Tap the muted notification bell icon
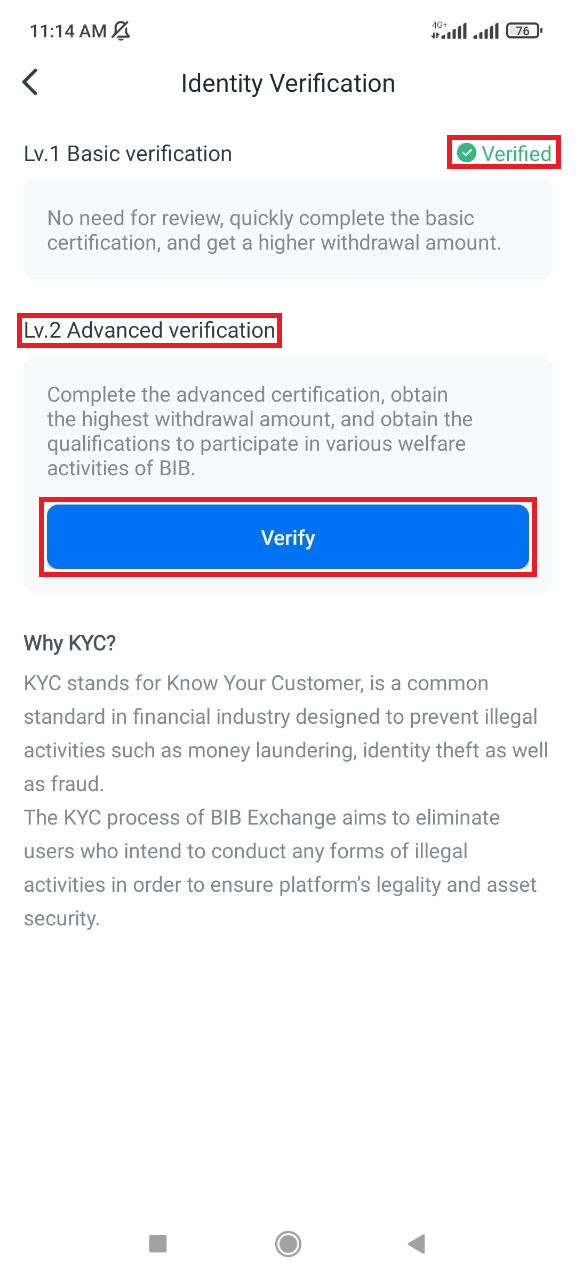The width and height of the screenshot is (576, 1280). 121,31
